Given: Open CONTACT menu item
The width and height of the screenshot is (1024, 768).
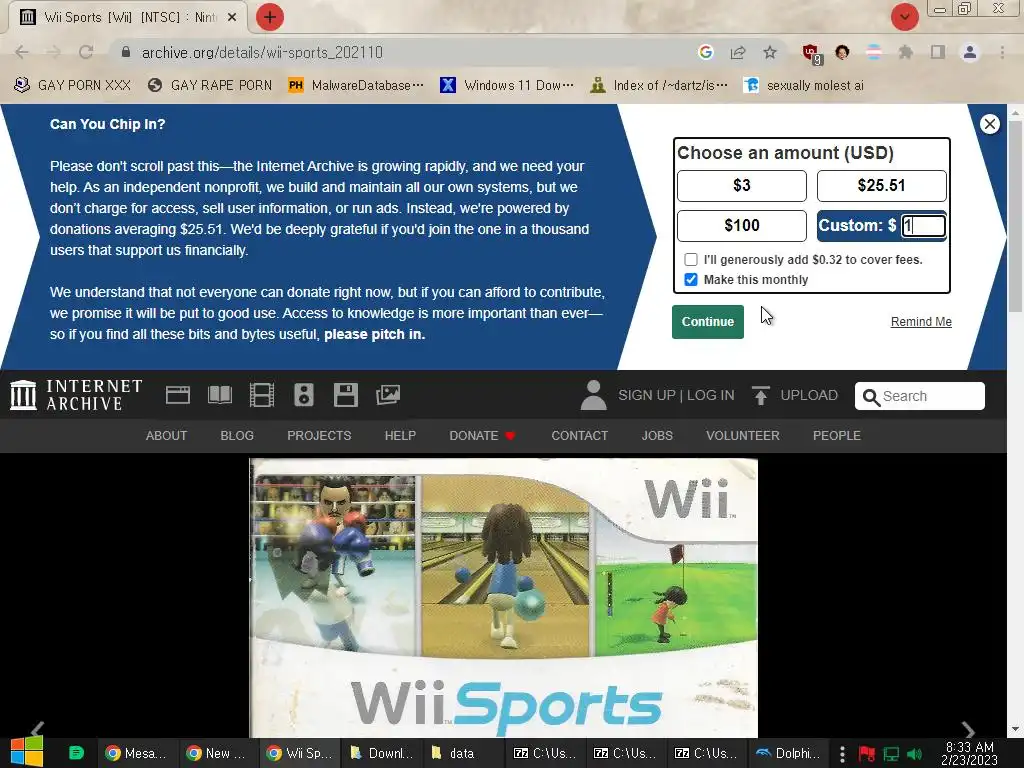Looking at the screenshot, I should 579,436.
